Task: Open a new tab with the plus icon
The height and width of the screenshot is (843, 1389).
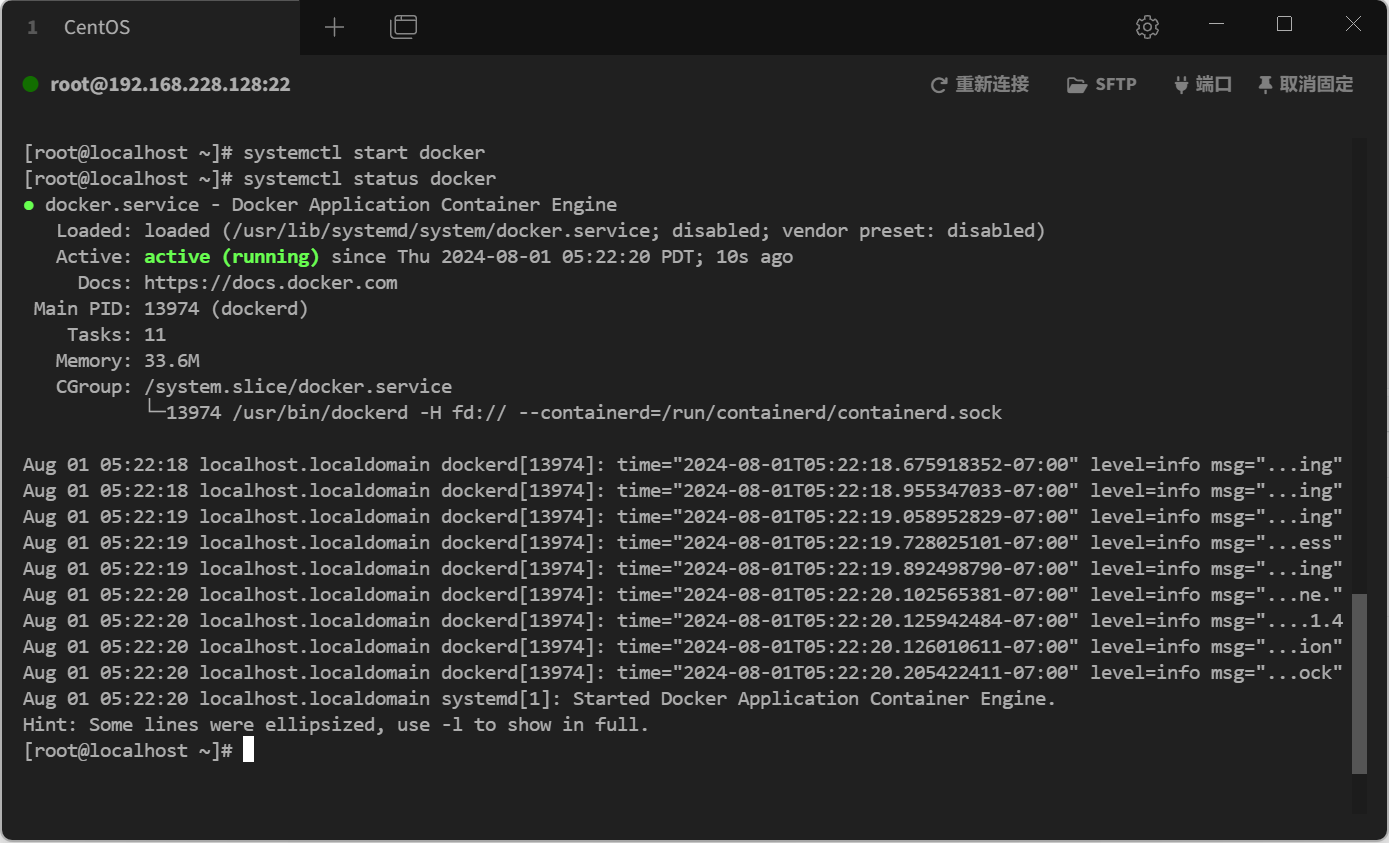Action: (x=334, y=27)
